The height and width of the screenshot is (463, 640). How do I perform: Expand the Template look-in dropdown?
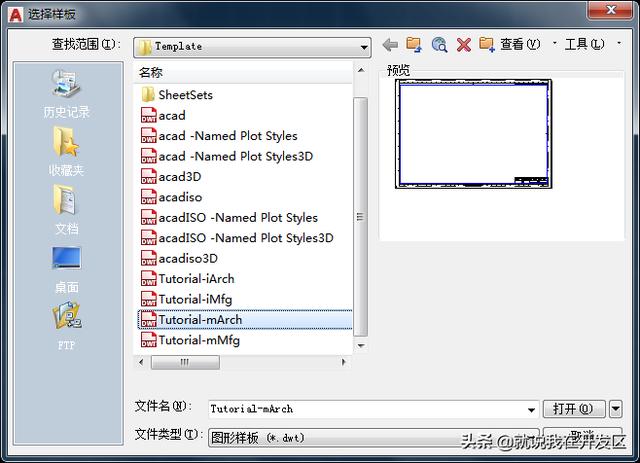(x=364, y=47)
